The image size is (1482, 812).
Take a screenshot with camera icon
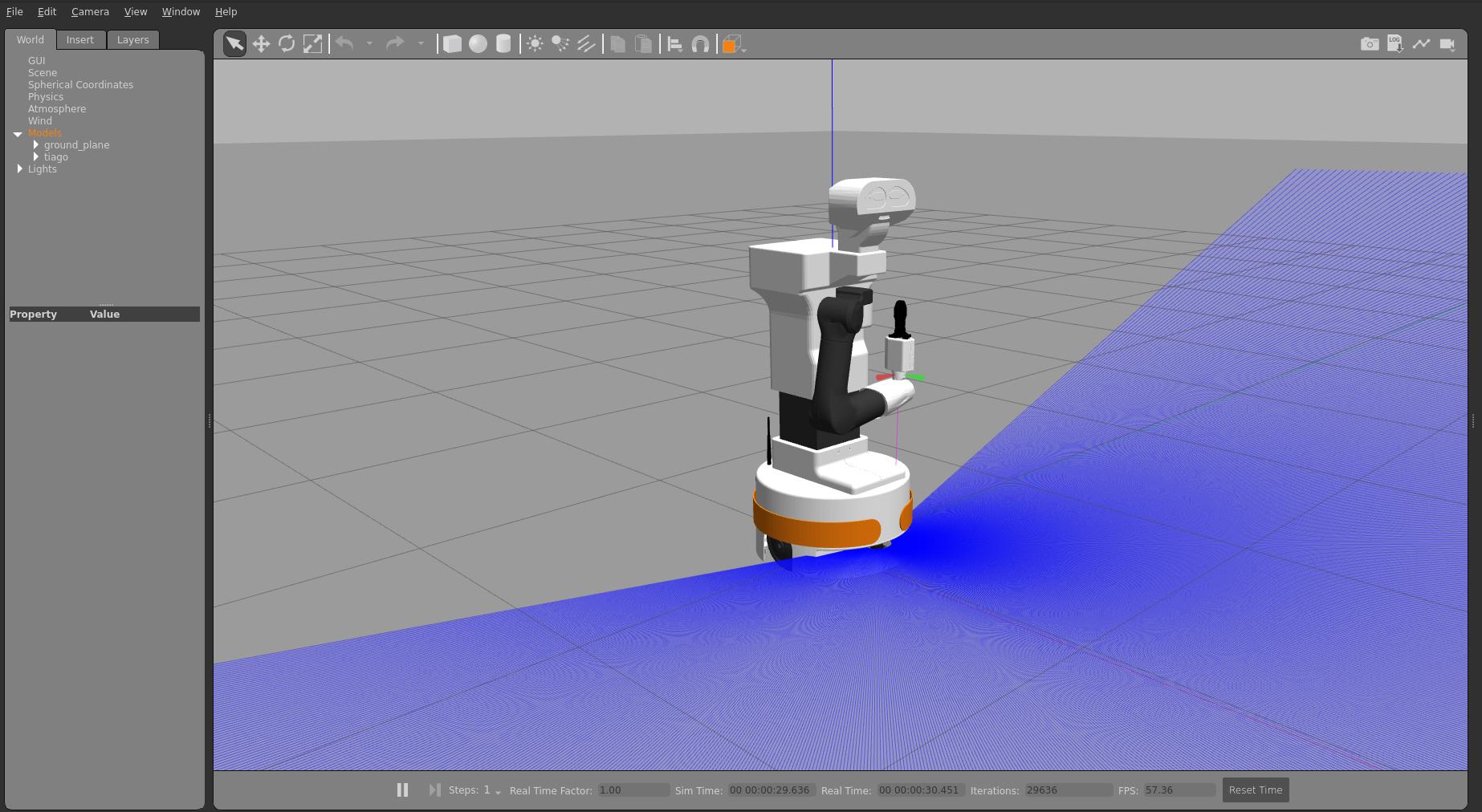1370,44
